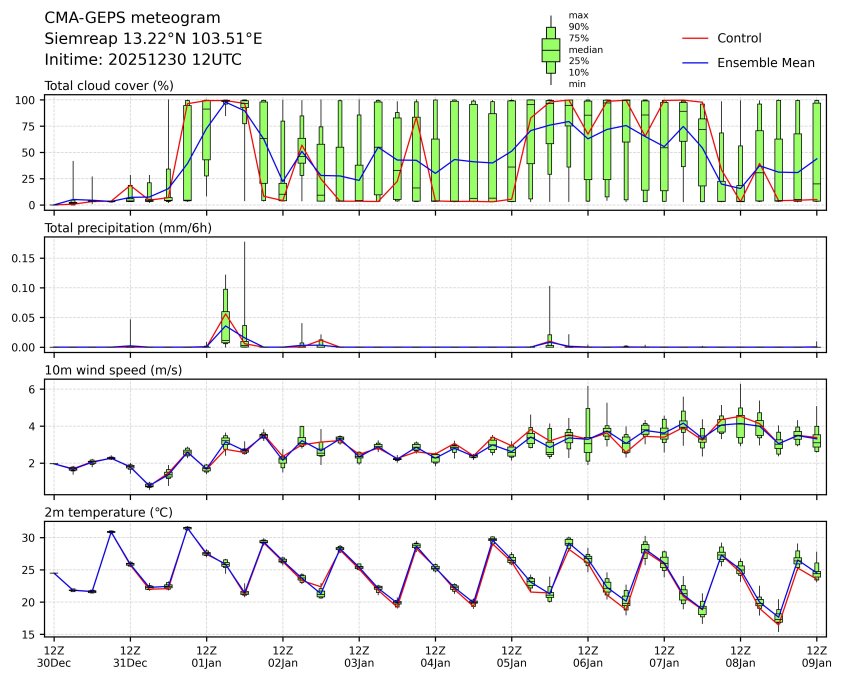Click the Initime 20251230 12UTC text
Viewport: 843px width, 680px height.
click(143, 60)
